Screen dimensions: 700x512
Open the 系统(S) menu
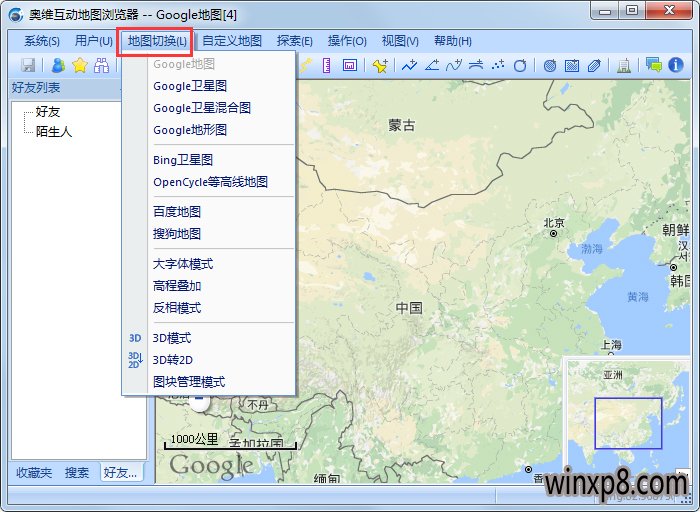point(42,42)
